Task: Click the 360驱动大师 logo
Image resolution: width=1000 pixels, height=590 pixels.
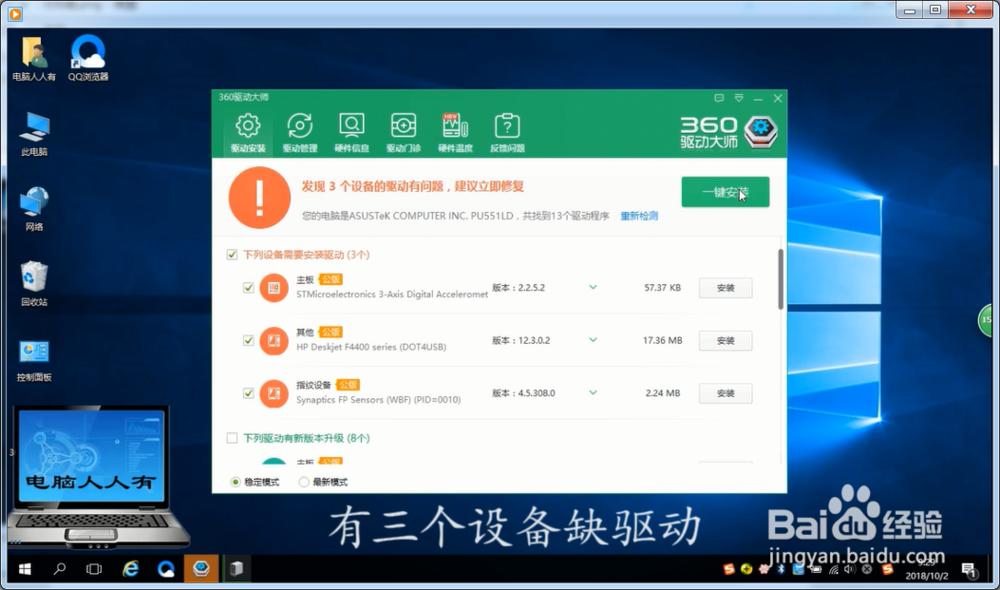Action: tap(729, 133)
